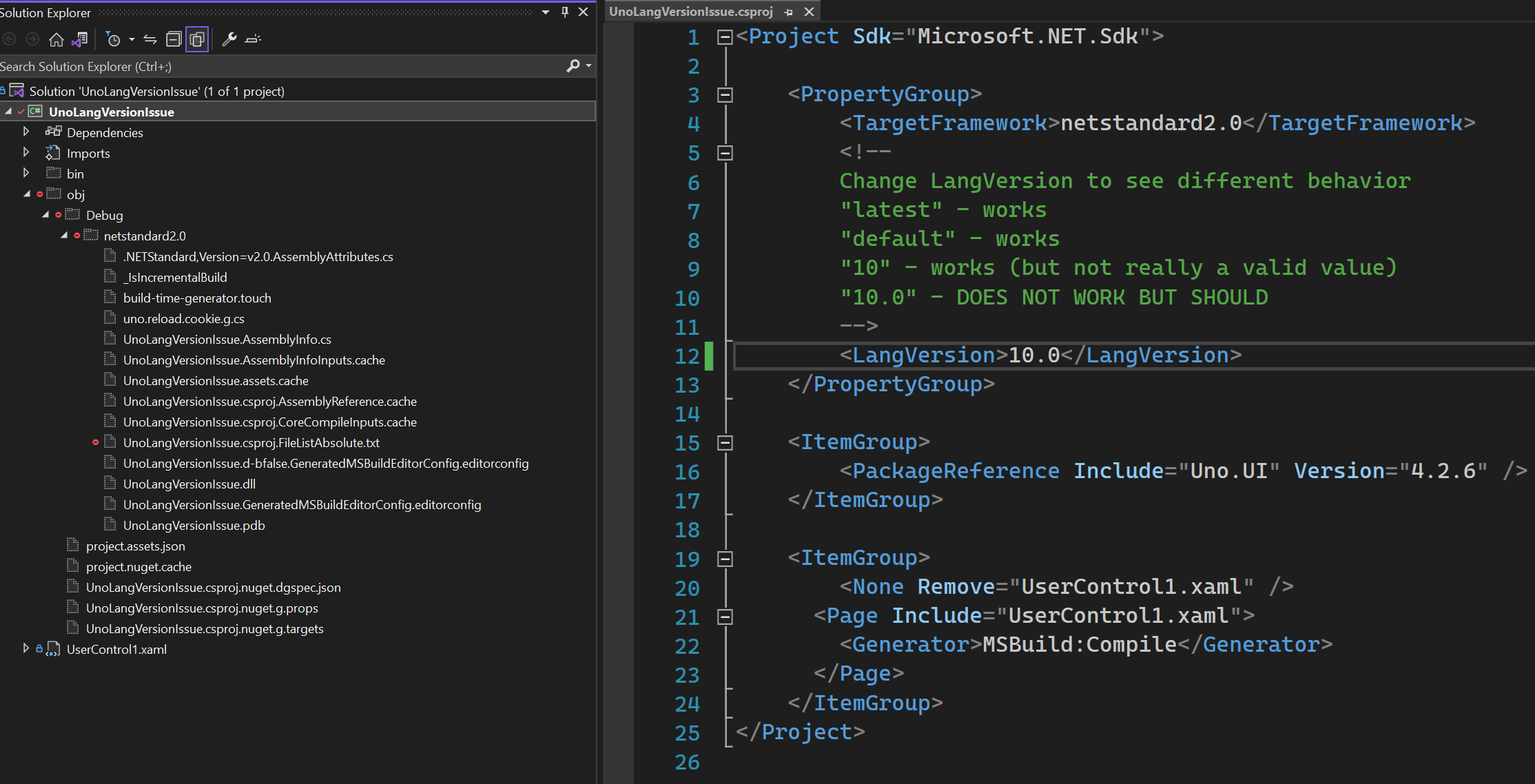Collapse the PropertyGroup region on line 3
1535x784 pixels.
[x=724, y=94]
